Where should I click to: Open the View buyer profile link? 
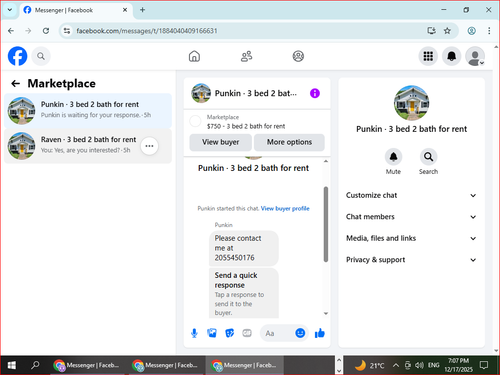point(285,209)
